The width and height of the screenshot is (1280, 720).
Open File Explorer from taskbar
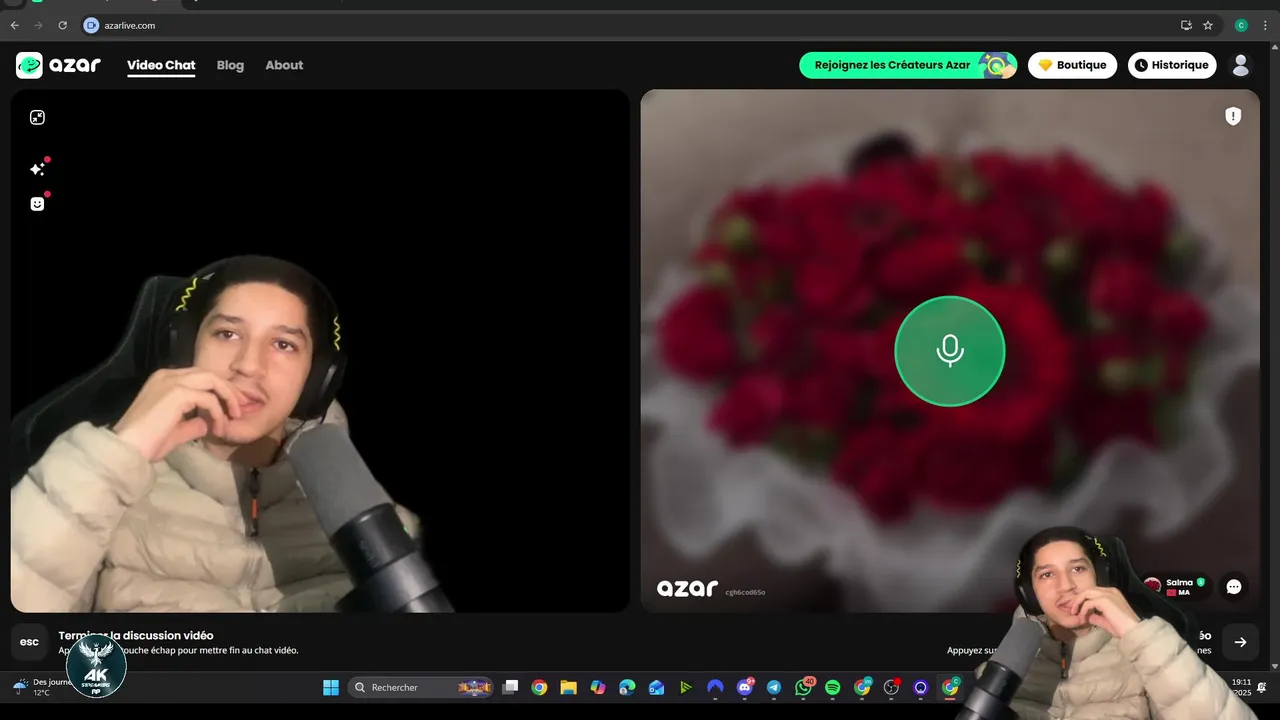(568, 687)
